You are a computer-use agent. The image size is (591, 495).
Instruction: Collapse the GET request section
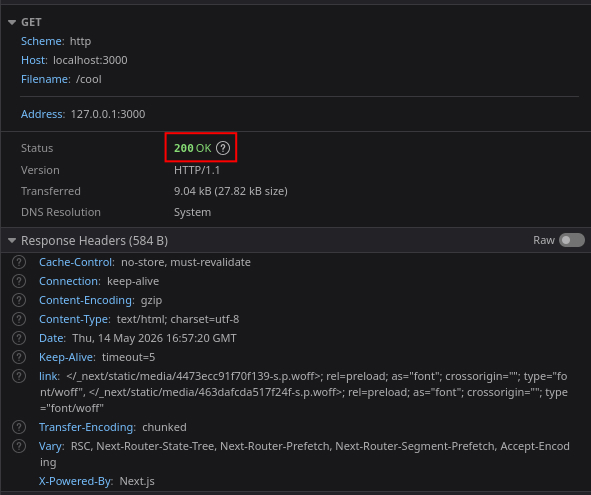[x=12, y=23]
